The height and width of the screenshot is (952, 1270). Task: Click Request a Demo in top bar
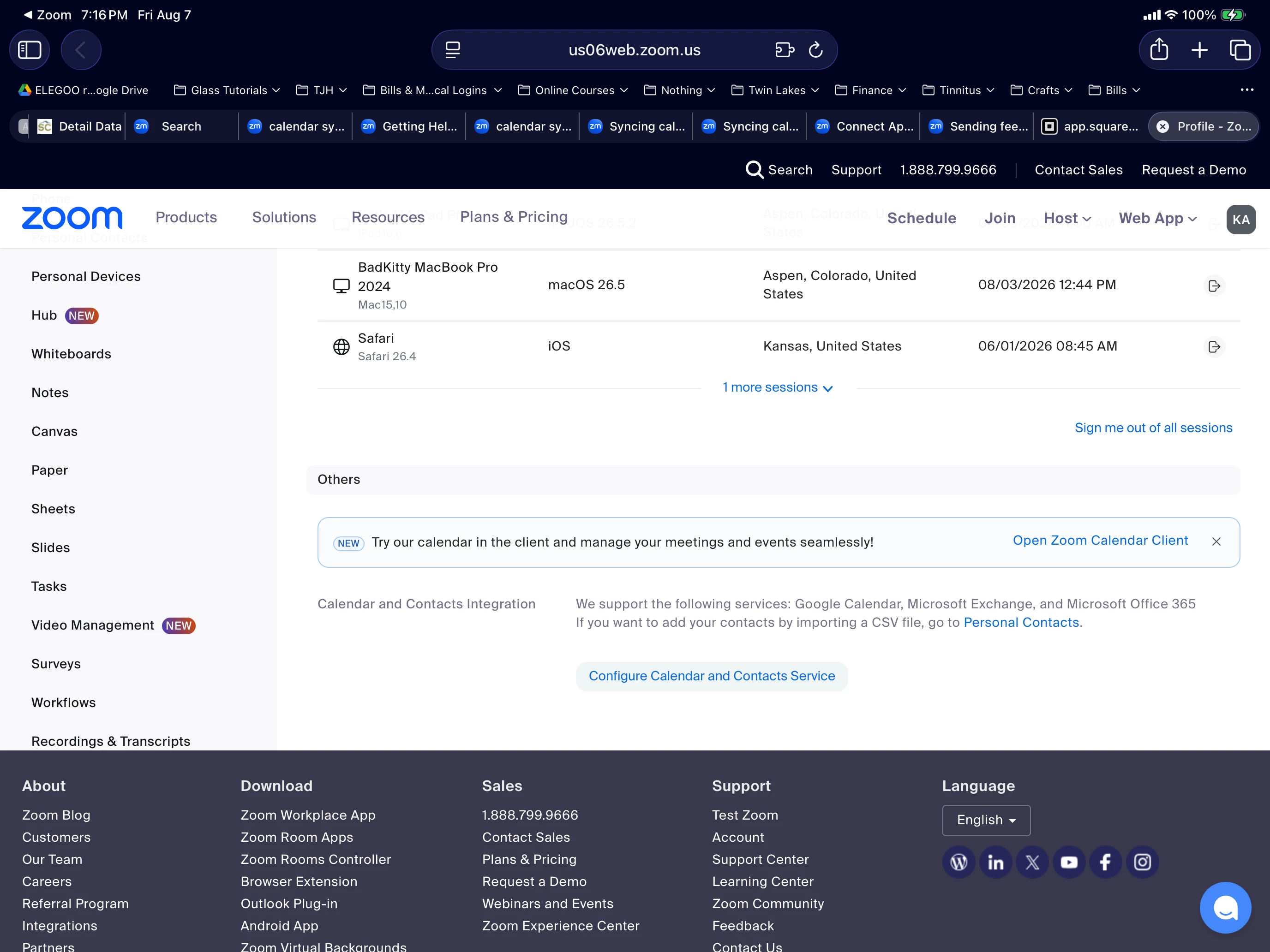click(1194, 170)
